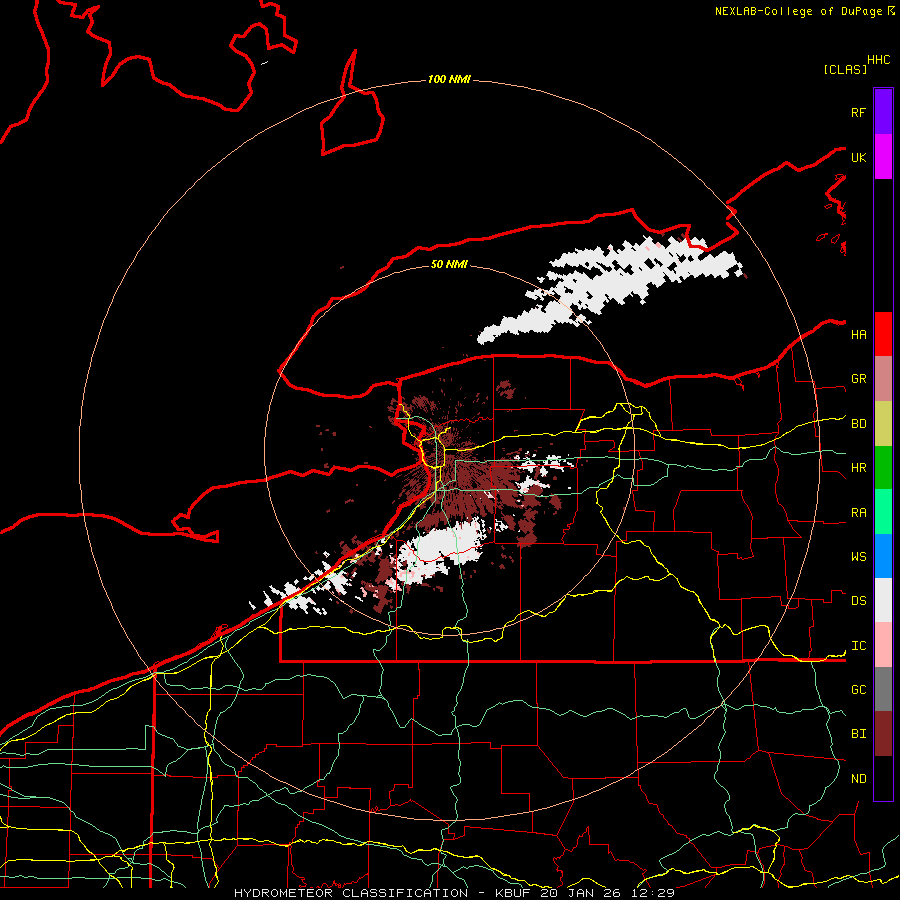This screenshot has height=900, width=900.
Task: Select the GR legend color block
Action: pos(883,379)
